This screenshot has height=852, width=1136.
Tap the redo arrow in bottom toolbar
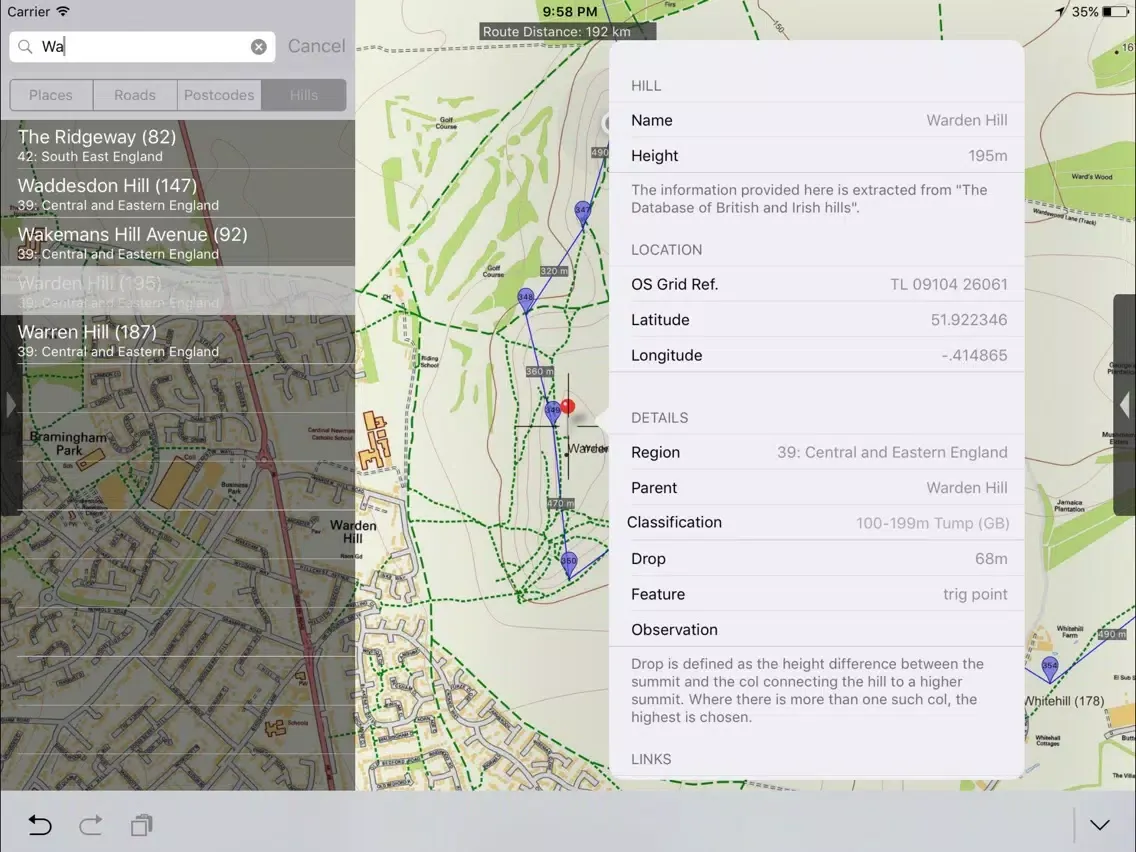(x=91, y=825)
